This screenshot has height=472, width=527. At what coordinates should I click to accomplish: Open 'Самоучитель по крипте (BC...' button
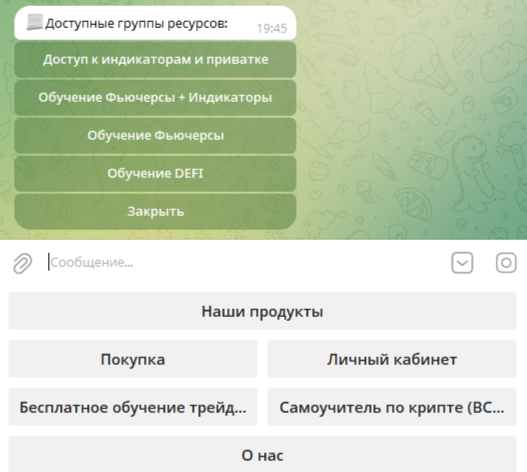tap(392, 407)
